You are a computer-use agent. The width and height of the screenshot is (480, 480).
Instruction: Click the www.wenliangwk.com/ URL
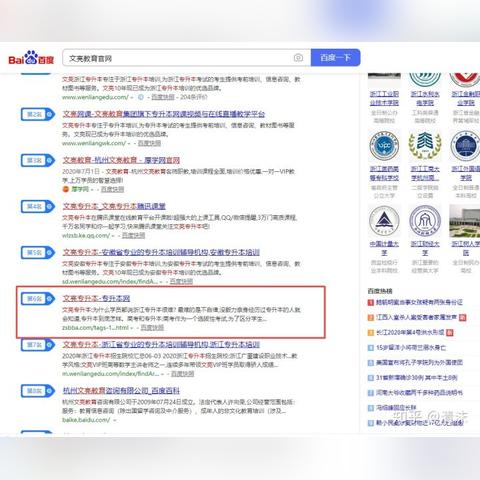point(94,143)
